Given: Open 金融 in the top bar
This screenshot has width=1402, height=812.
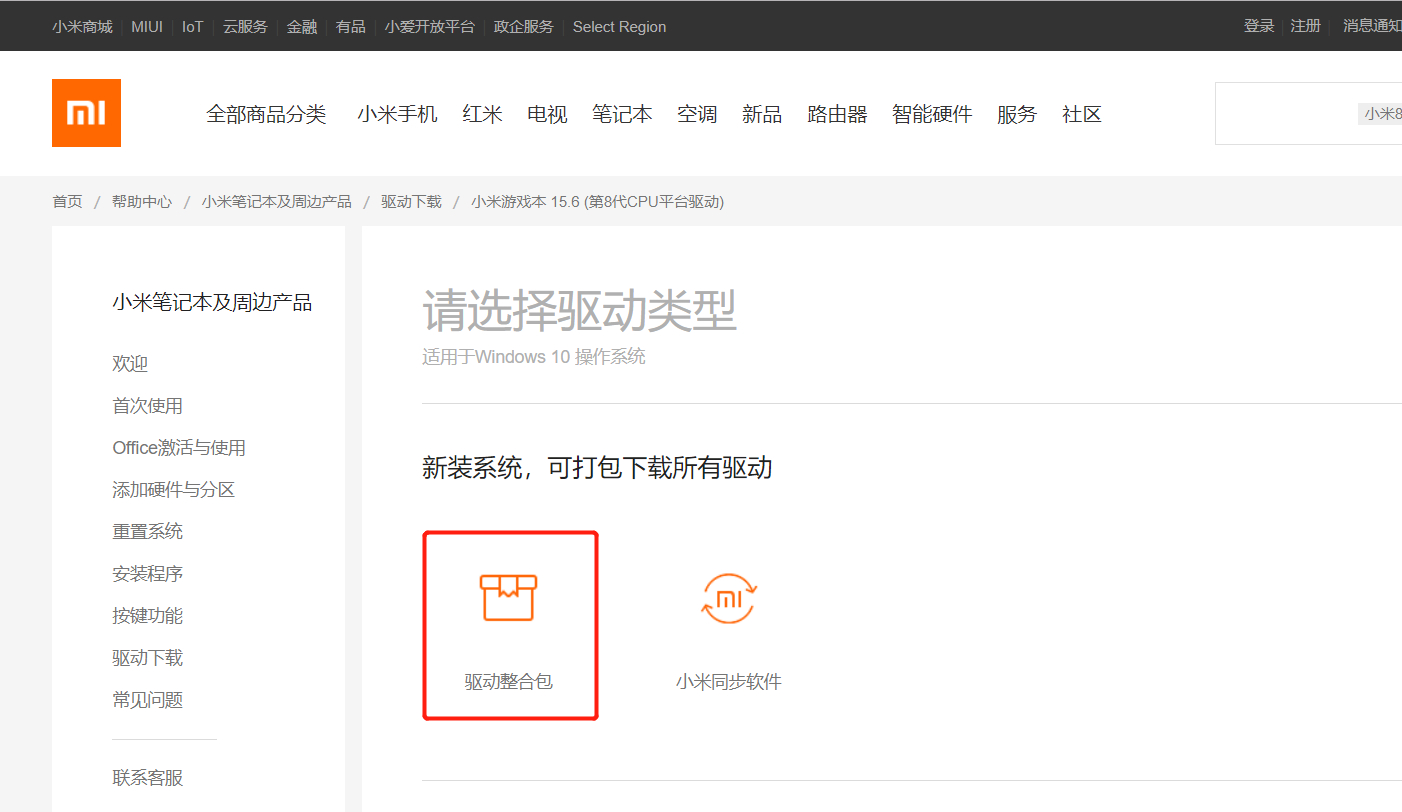Looking at the screenshot, I should 302,27.
